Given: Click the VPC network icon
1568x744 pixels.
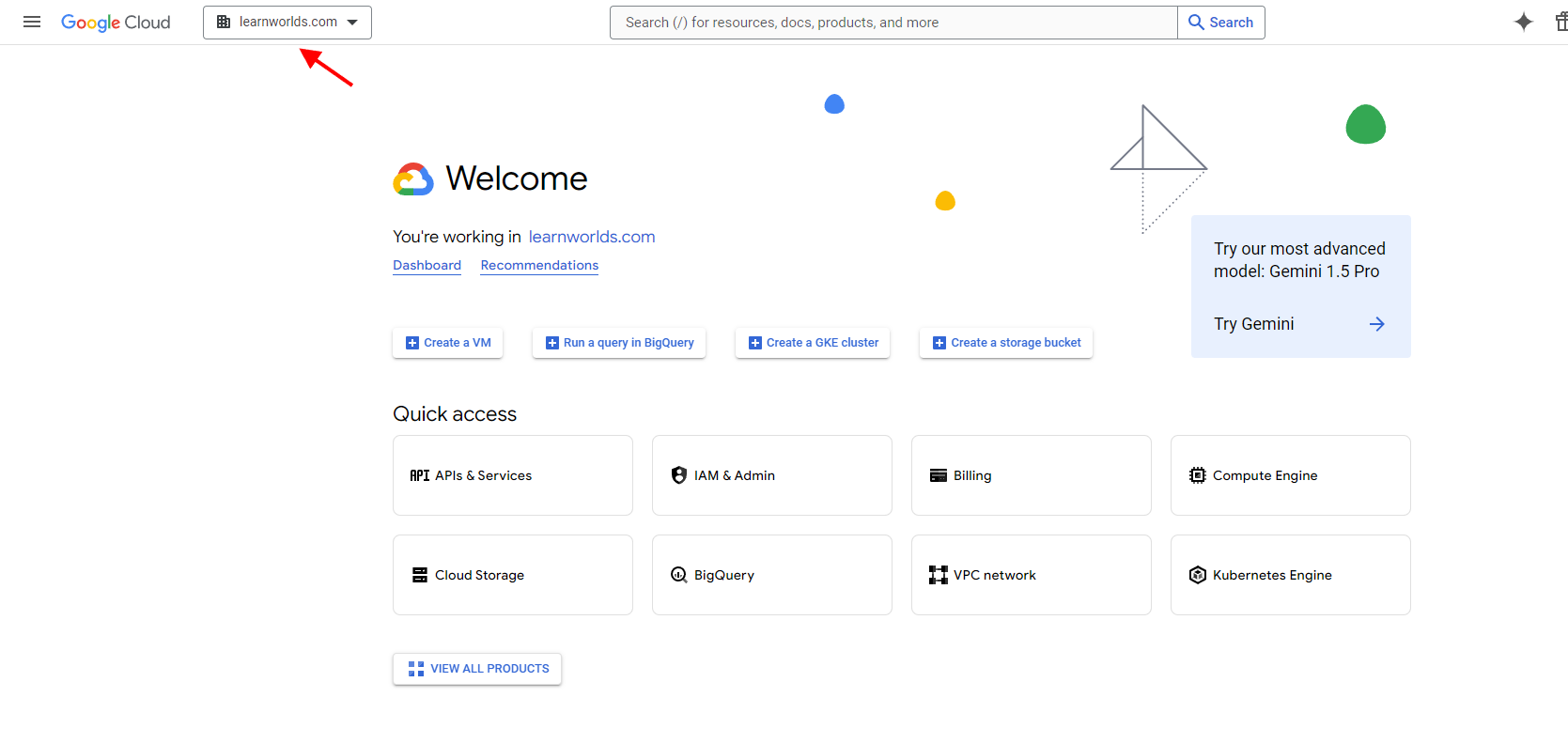Looking at the screenshot, I should click(939, 575).
